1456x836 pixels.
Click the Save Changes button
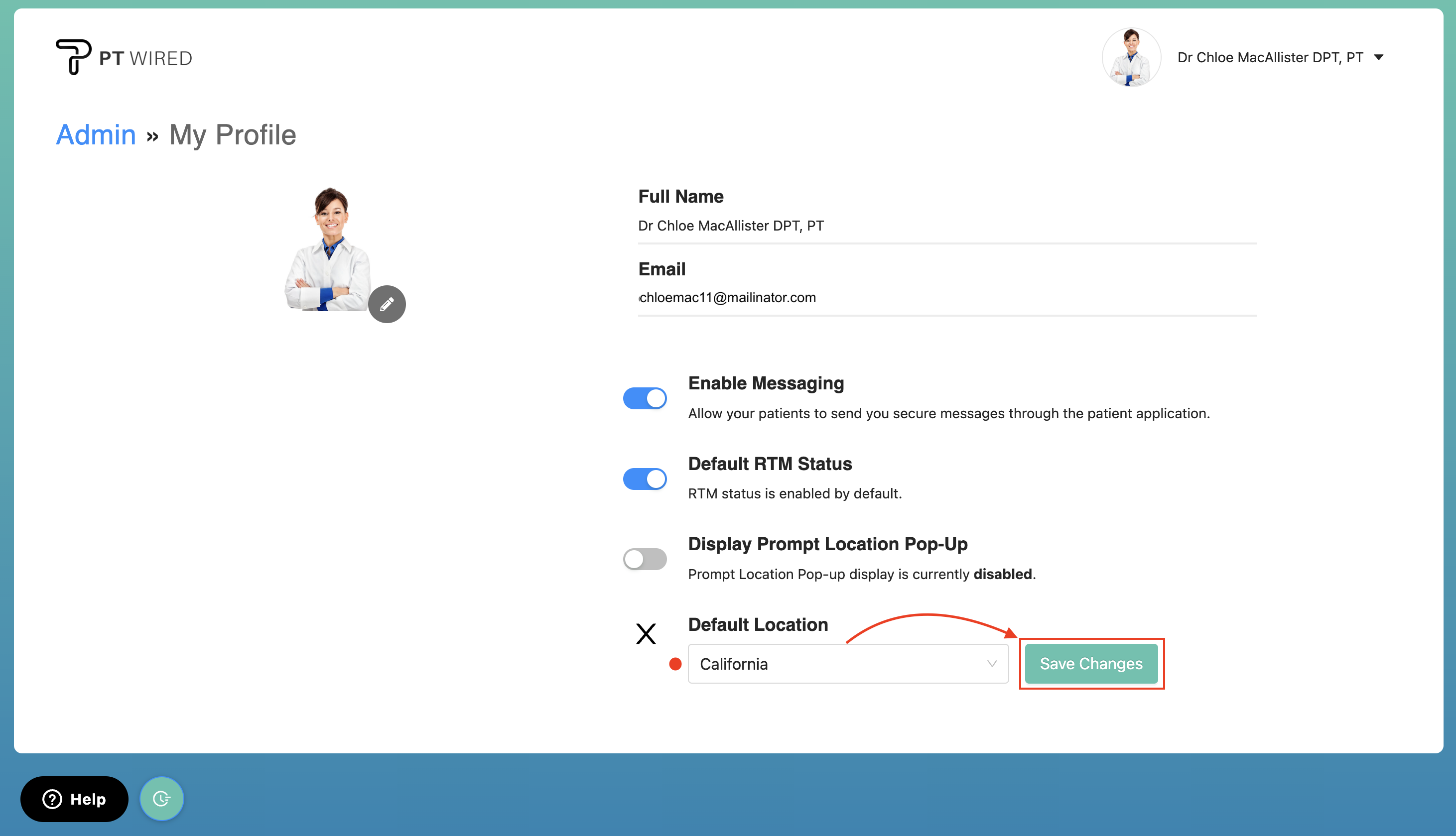coord(1091,664)
